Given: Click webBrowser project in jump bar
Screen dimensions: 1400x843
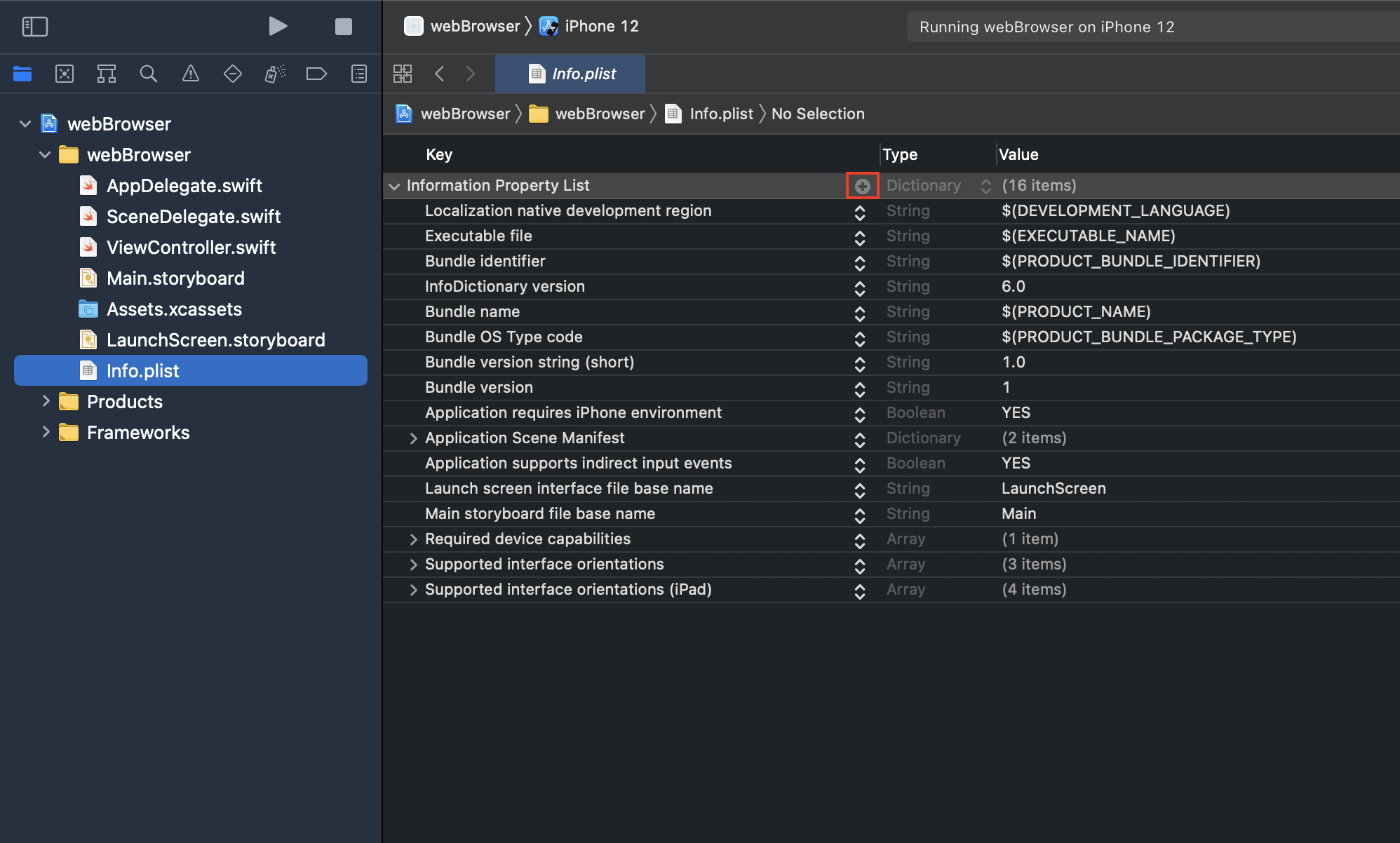Looking at the screenshot, I should [453, 114].
